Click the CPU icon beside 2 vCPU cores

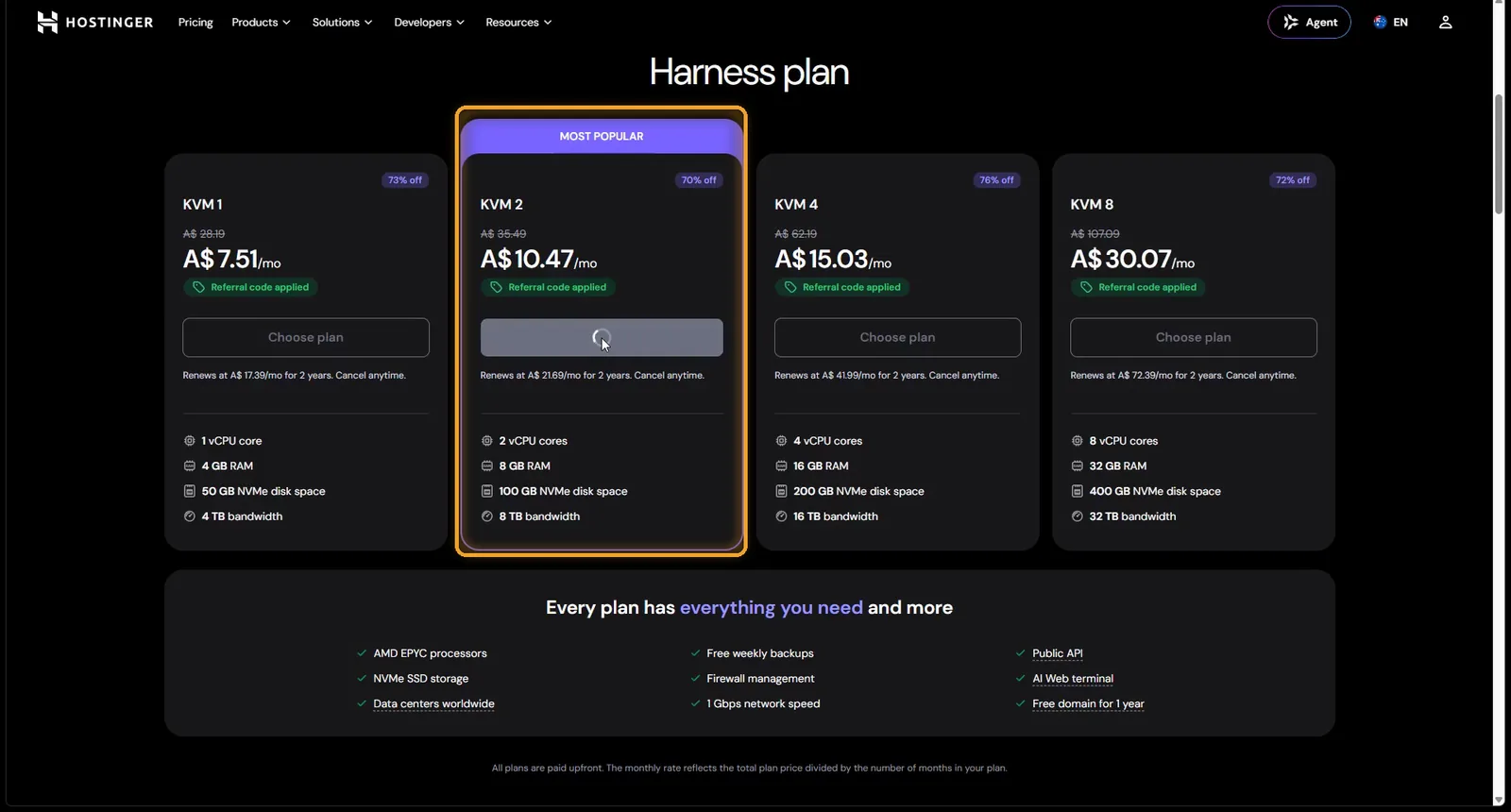pyautogui.click(x=487, y=441)
